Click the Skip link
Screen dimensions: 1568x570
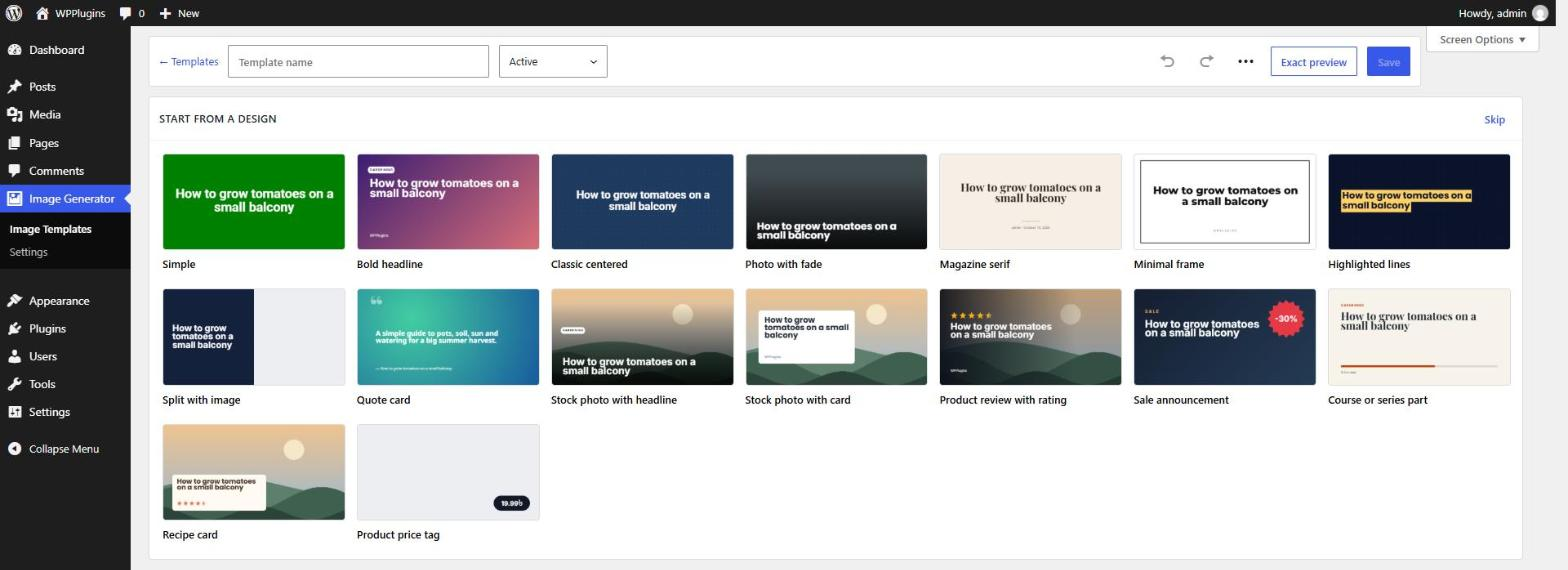pyautogui.click(x=1494, y=119)
